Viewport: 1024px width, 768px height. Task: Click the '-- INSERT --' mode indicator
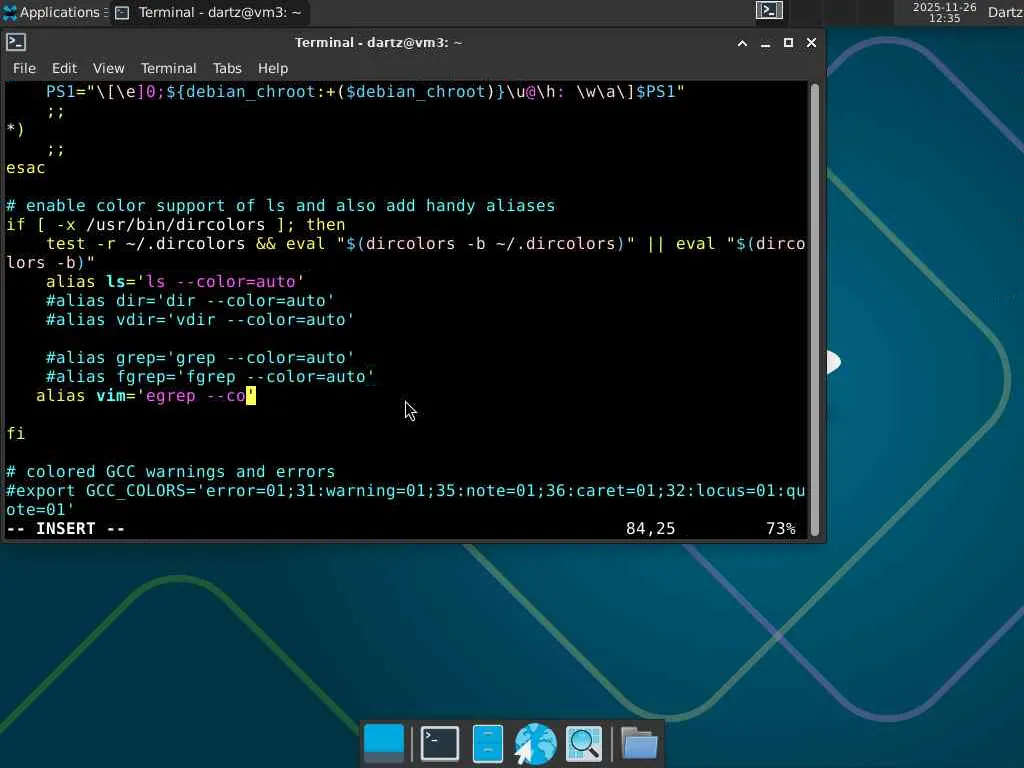(65, 528)
